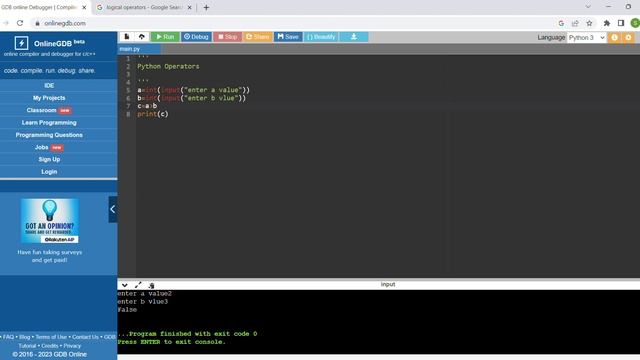Click code line 8 'print(c)'
640x360 pixels.
coord(153,114)
